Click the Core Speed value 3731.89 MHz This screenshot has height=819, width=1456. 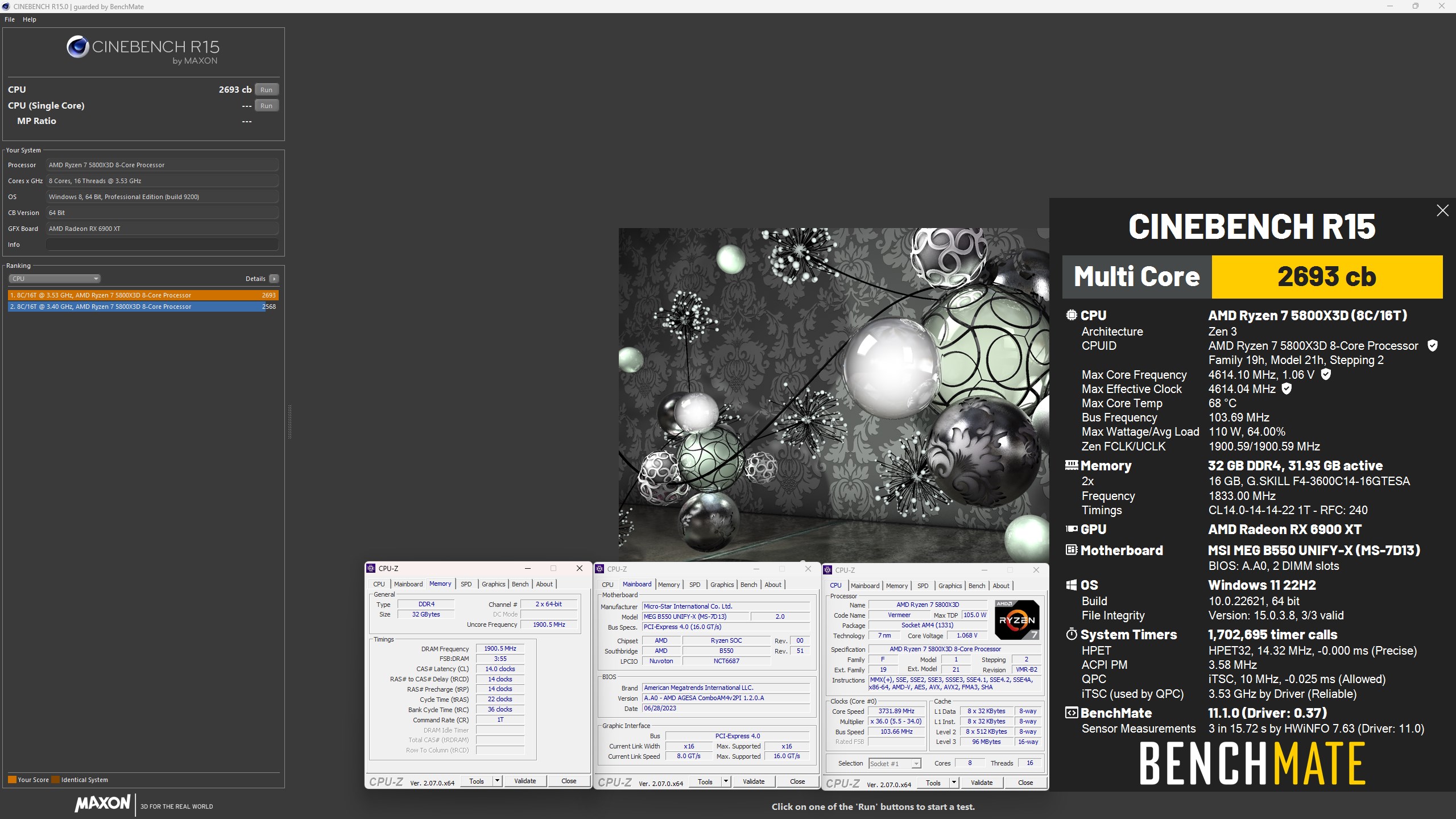click(896, 711)
